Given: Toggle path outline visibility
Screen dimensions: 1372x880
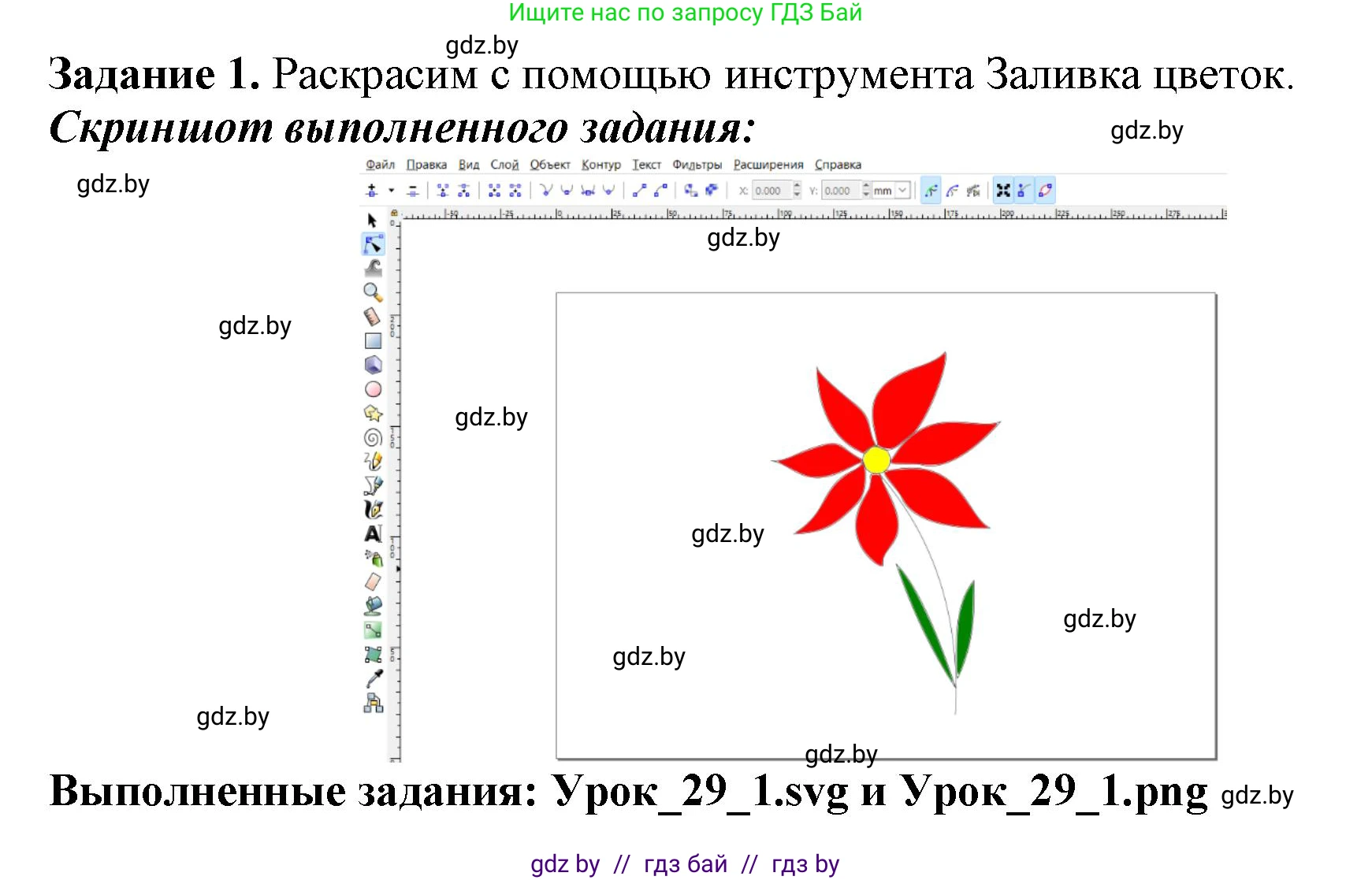Looking at the screenshot, I should tap(1046, 190).
